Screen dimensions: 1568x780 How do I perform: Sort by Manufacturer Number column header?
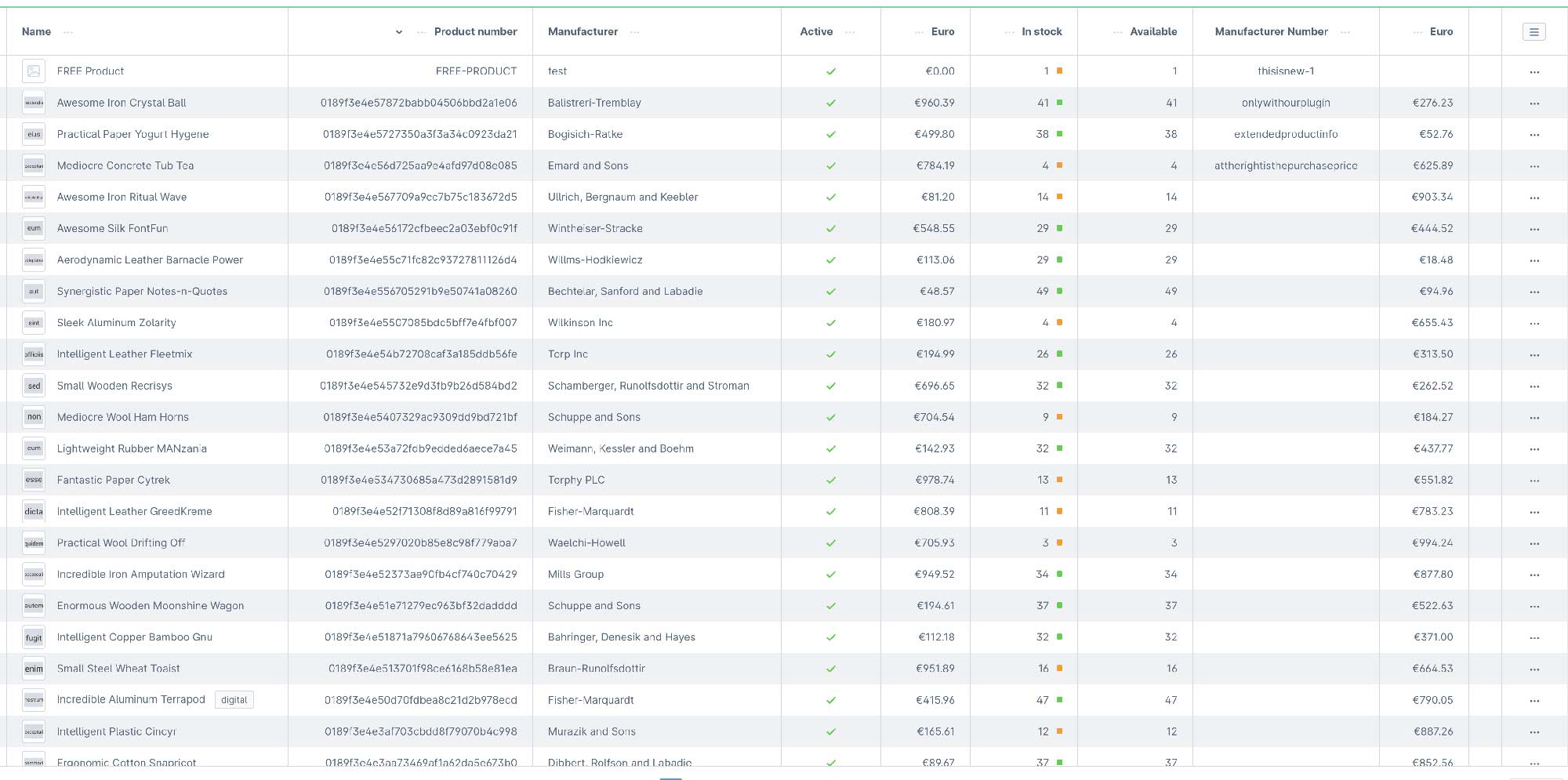click(x=1272, y=31)
